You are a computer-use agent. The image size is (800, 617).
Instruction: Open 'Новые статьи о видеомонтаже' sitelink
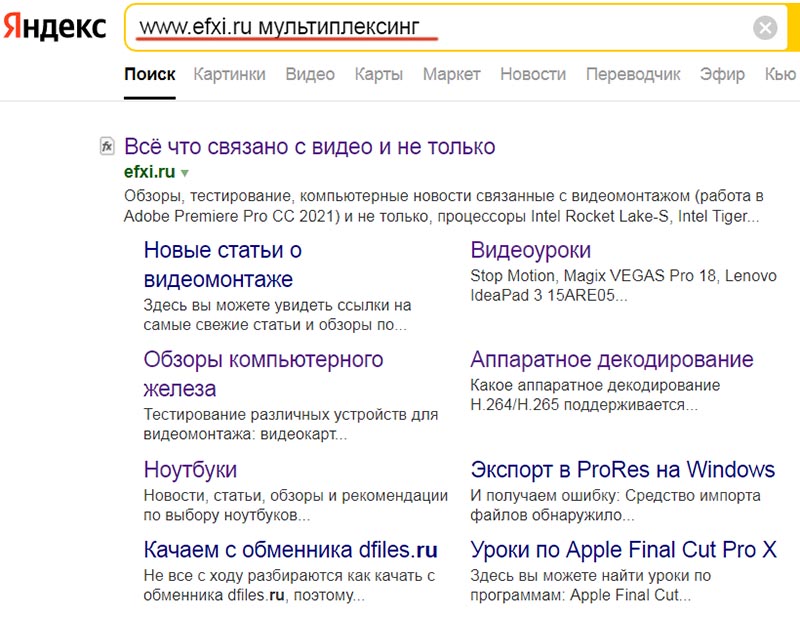222,264
